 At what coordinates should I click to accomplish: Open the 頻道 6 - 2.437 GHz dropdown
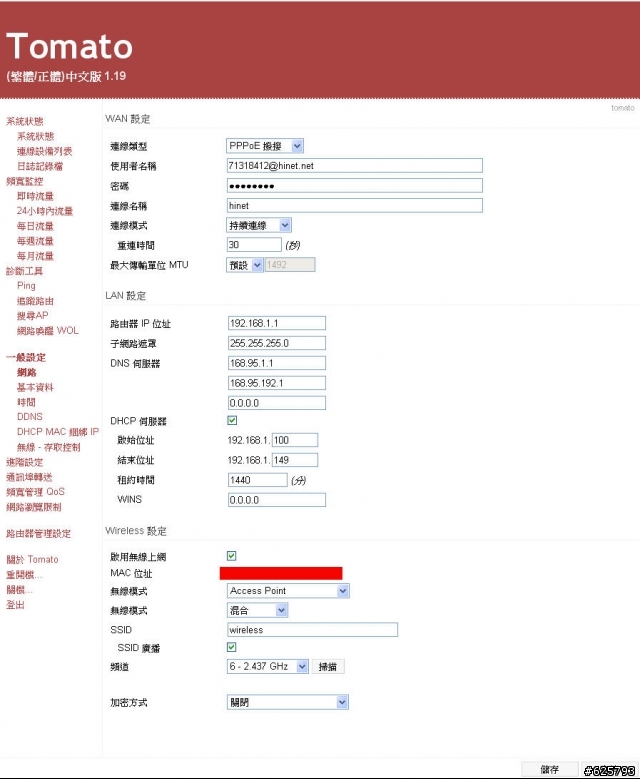(x=268, y=667)
